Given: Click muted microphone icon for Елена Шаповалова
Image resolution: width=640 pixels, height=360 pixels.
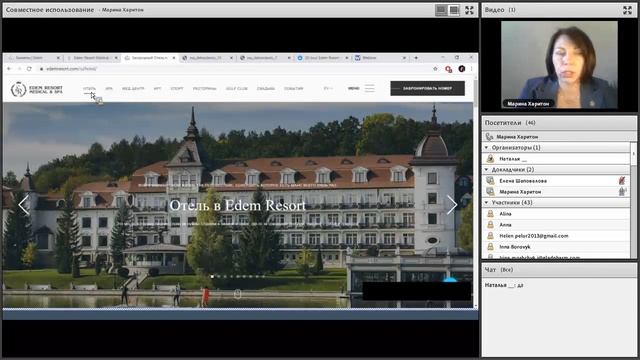Looking at the screenshot, I should tap(622, 180).
